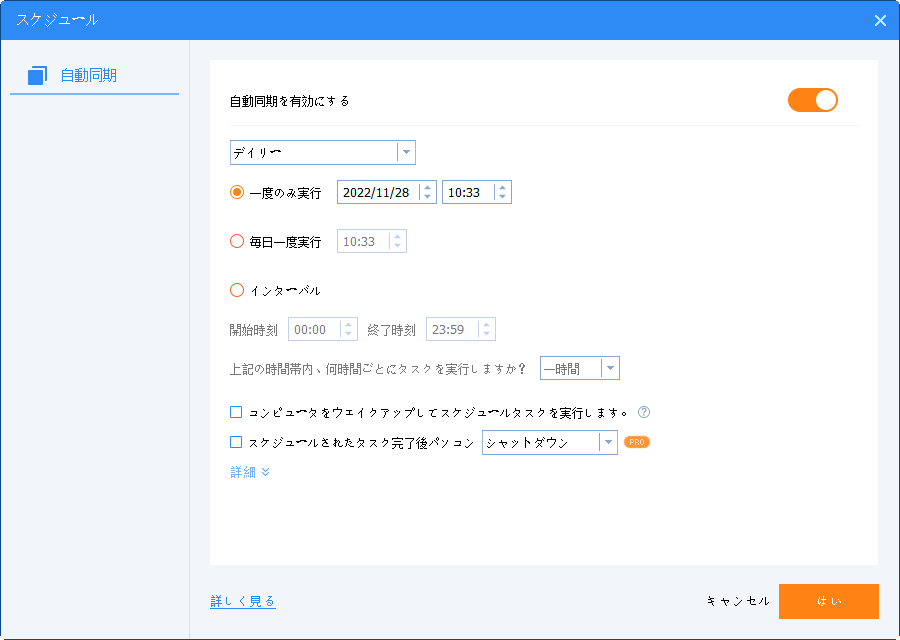Click the はい button
900x640 pixels.
[828, 601]
